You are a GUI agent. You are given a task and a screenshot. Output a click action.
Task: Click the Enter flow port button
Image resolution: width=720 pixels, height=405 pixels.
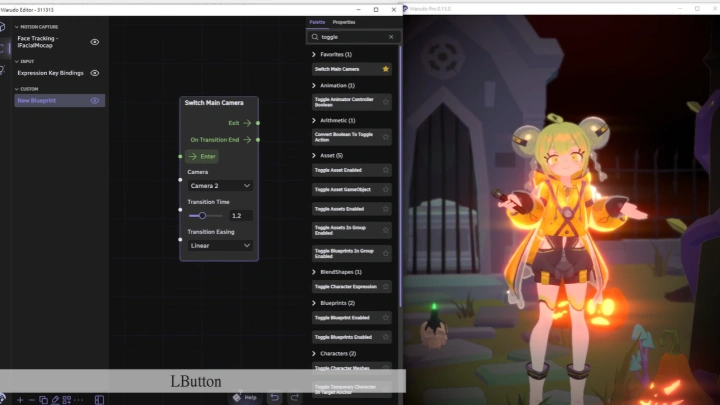[x=202, y=157]
